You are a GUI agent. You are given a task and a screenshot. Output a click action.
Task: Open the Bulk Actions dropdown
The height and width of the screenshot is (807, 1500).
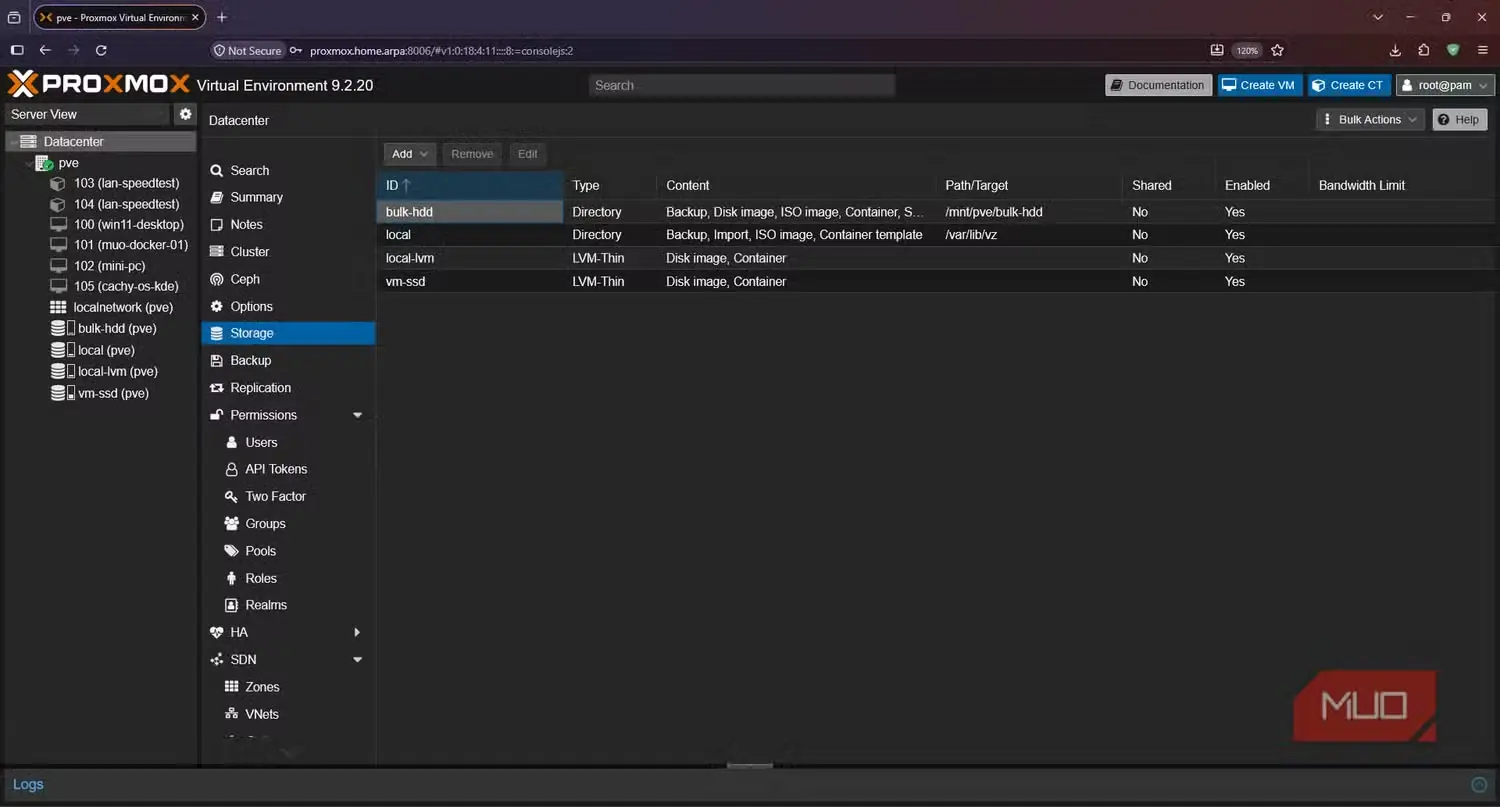(1371, 119)
